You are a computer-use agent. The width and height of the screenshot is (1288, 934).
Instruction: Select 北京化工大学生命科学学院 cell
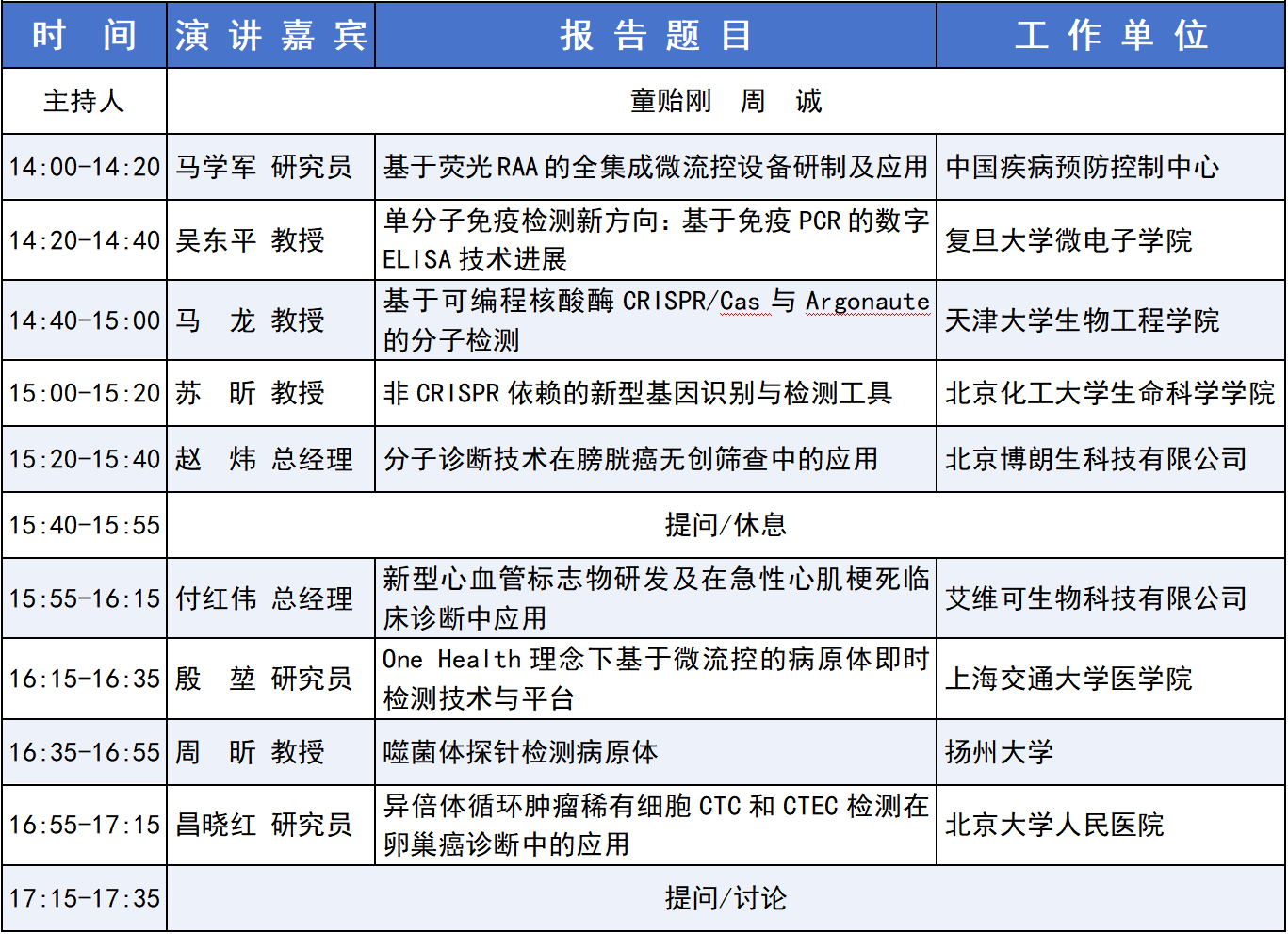coord(1111,393)
